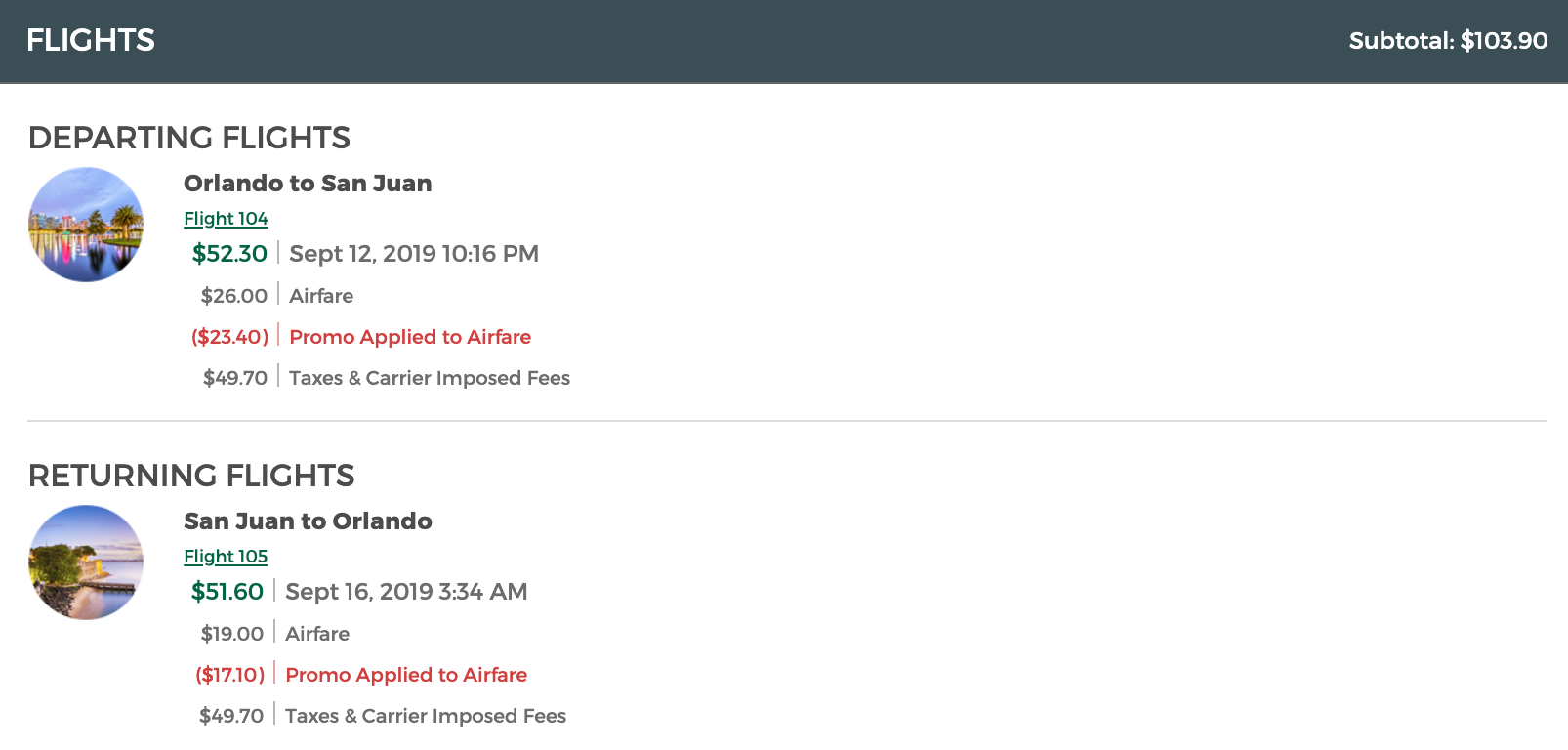This screenshot has height=750, width=1568.
Task: Click the $52.30 departing flight total
Action: (229, 254)
